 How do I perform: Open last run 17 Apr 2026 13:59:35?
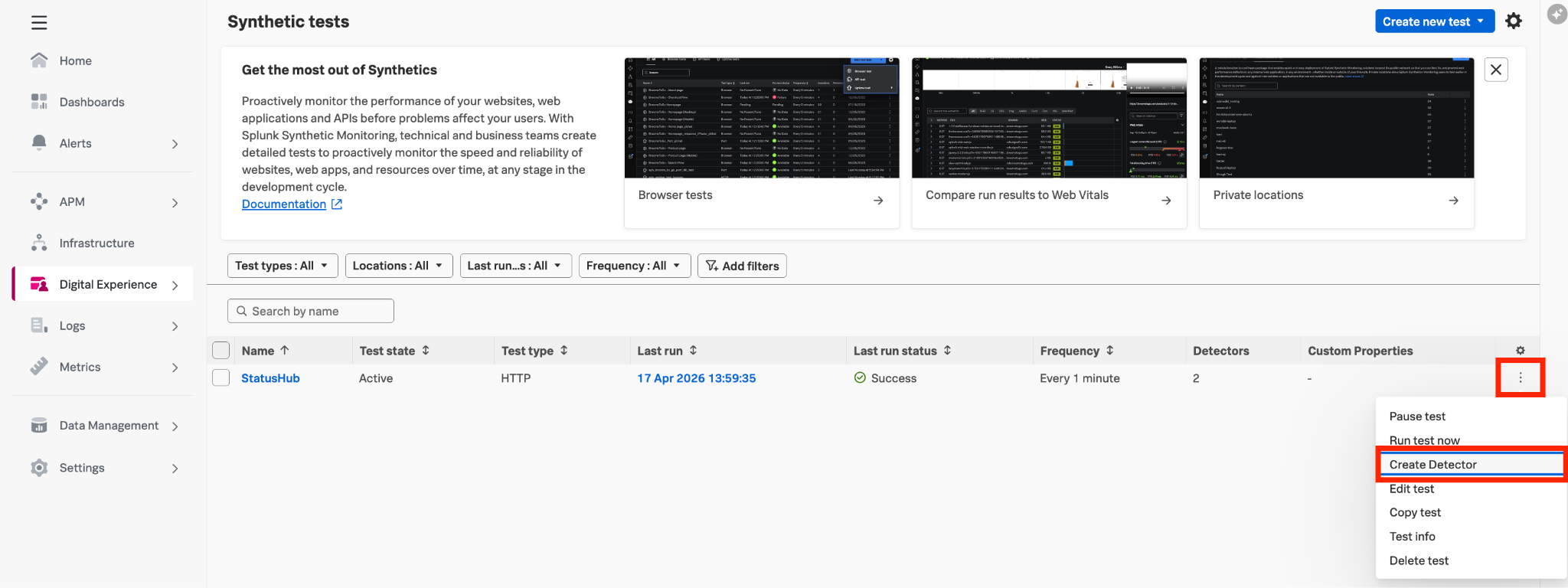(696, 378)
